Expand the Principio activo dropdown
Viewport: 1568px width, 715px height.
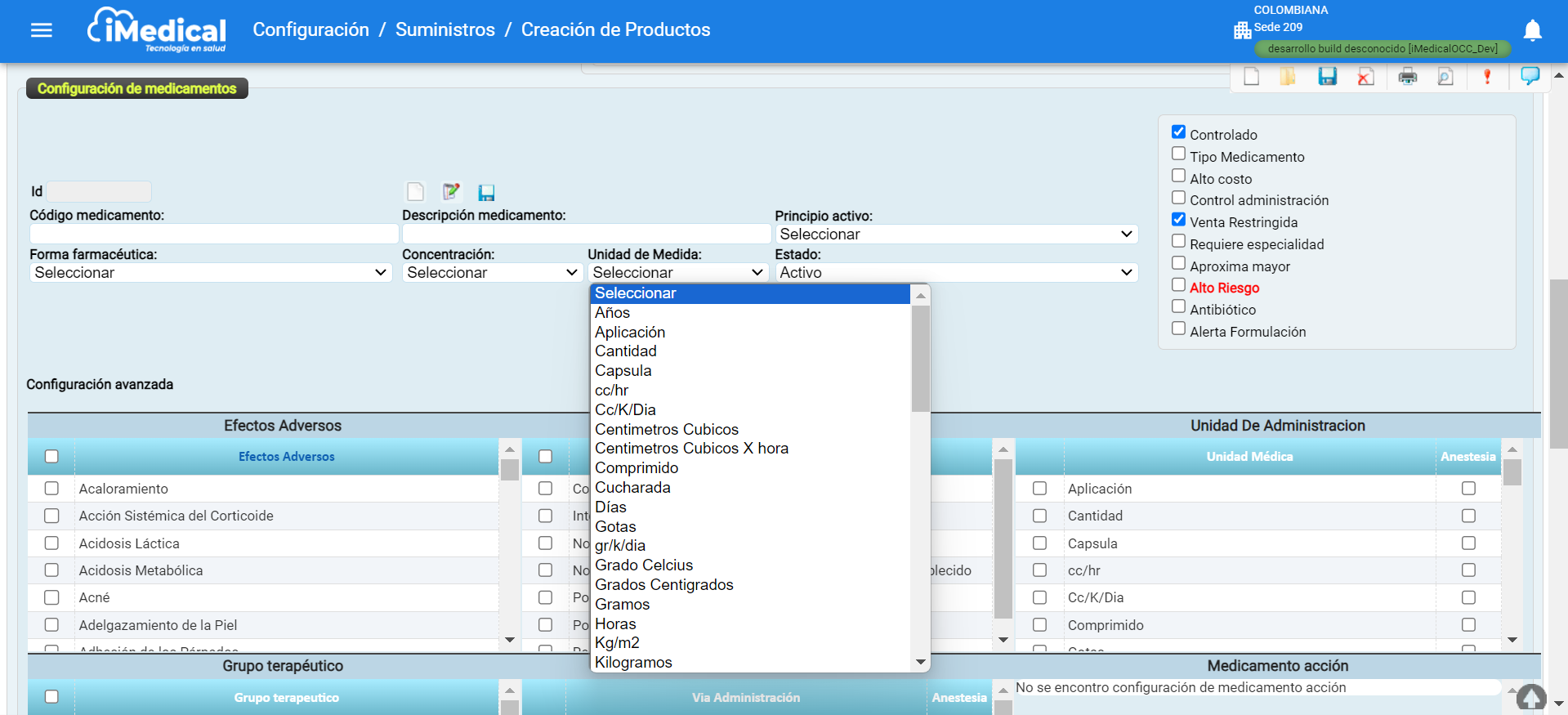(x=955, y=235)
